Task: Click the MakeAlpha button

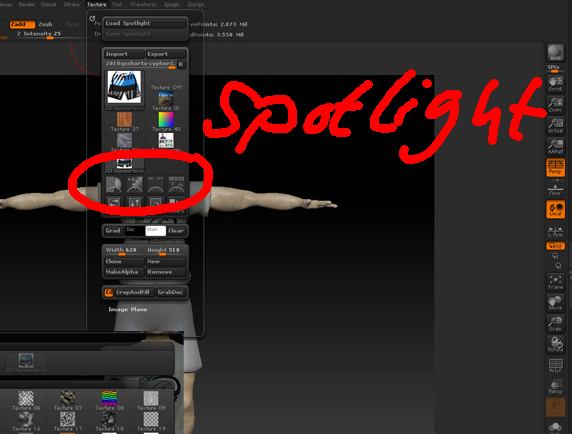Action: (124, 272)
